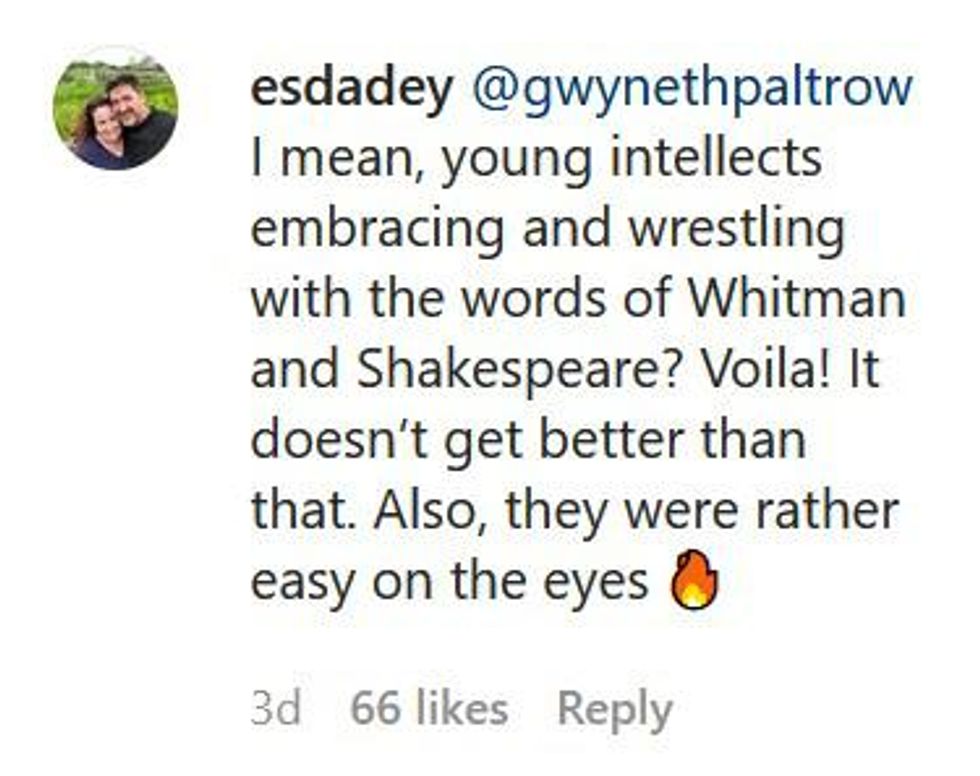Reply to esdadey's comment
980x776 pixels.
[614, 710]
